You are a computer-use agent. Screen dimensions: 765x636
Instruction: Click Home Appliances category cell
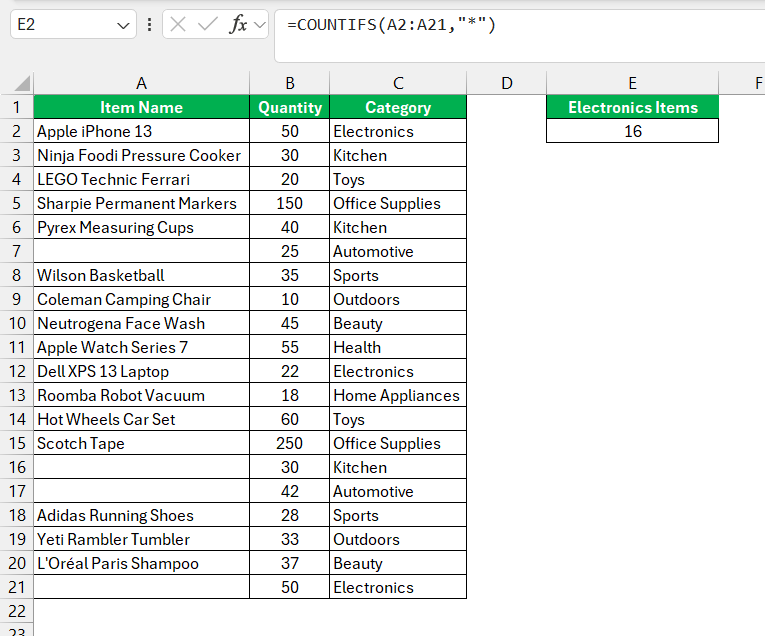pos(398,395)
